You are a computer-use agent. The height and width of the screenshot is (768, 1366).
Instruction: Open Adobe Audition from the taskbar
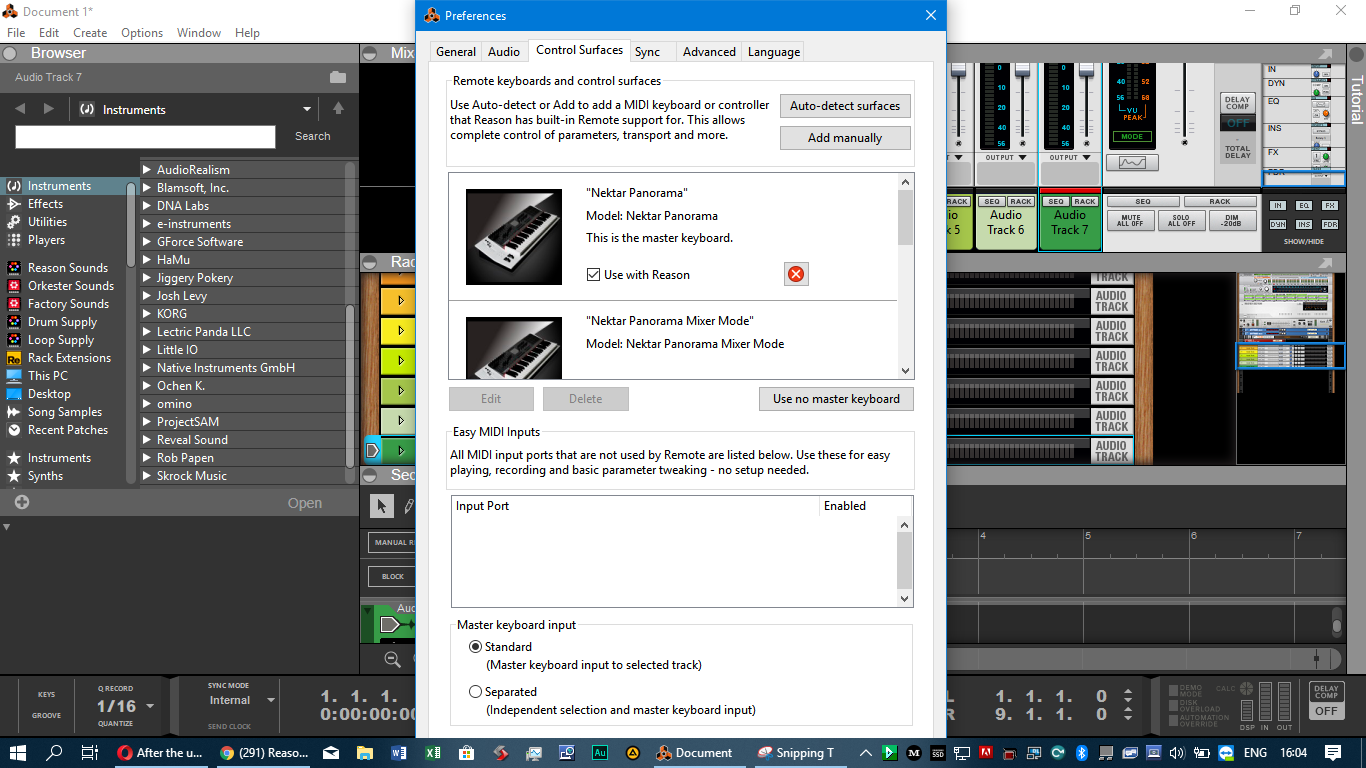[x=600, y=753]
